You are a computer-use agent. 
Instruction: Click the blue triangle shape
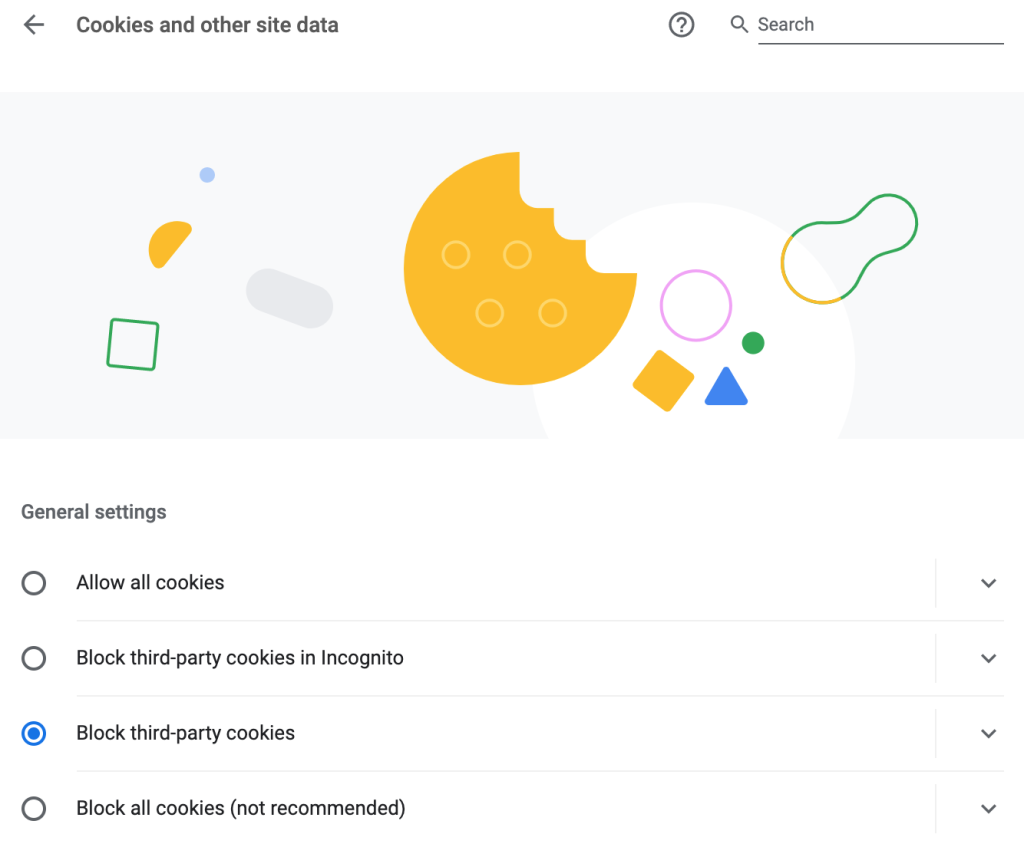(726, 387)
